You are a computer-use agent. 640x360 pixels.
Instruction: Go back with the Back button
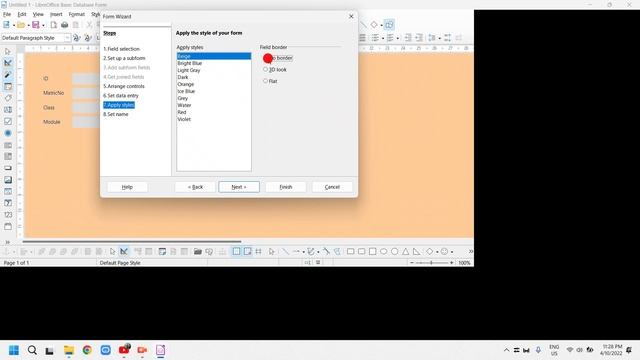point(195,187)
